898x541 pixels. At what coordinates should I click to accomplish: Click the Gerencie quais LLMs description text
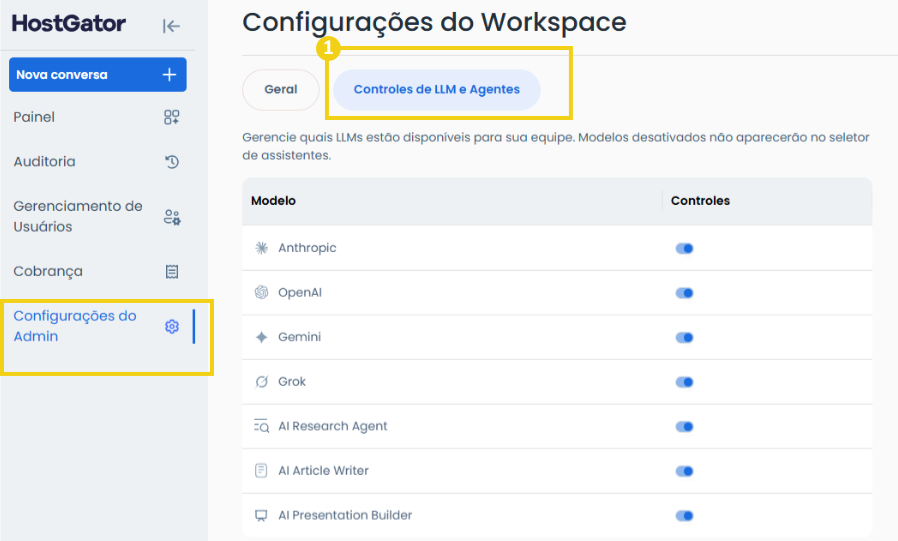point(556,146)
